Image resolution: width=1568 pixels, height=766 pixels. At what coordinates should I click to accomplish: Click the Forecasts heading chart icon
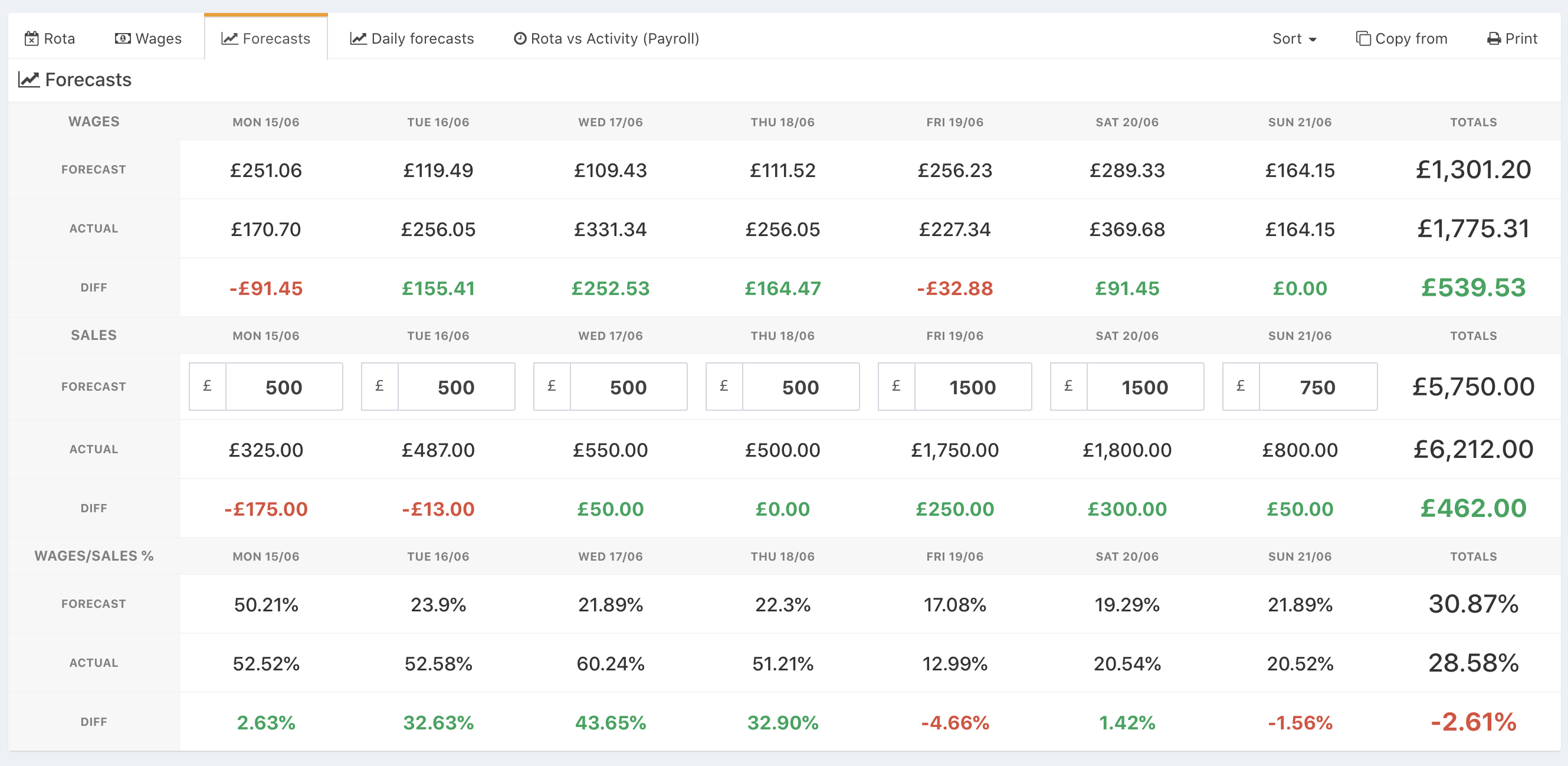click(28, 80)
